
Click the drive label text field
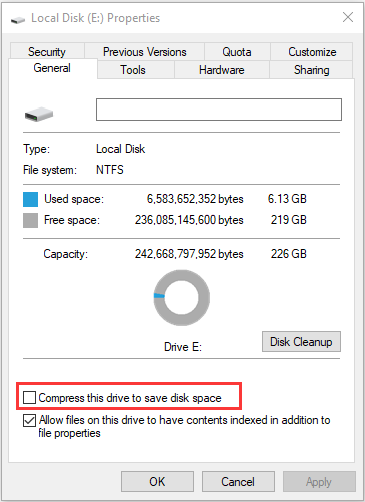219,109
